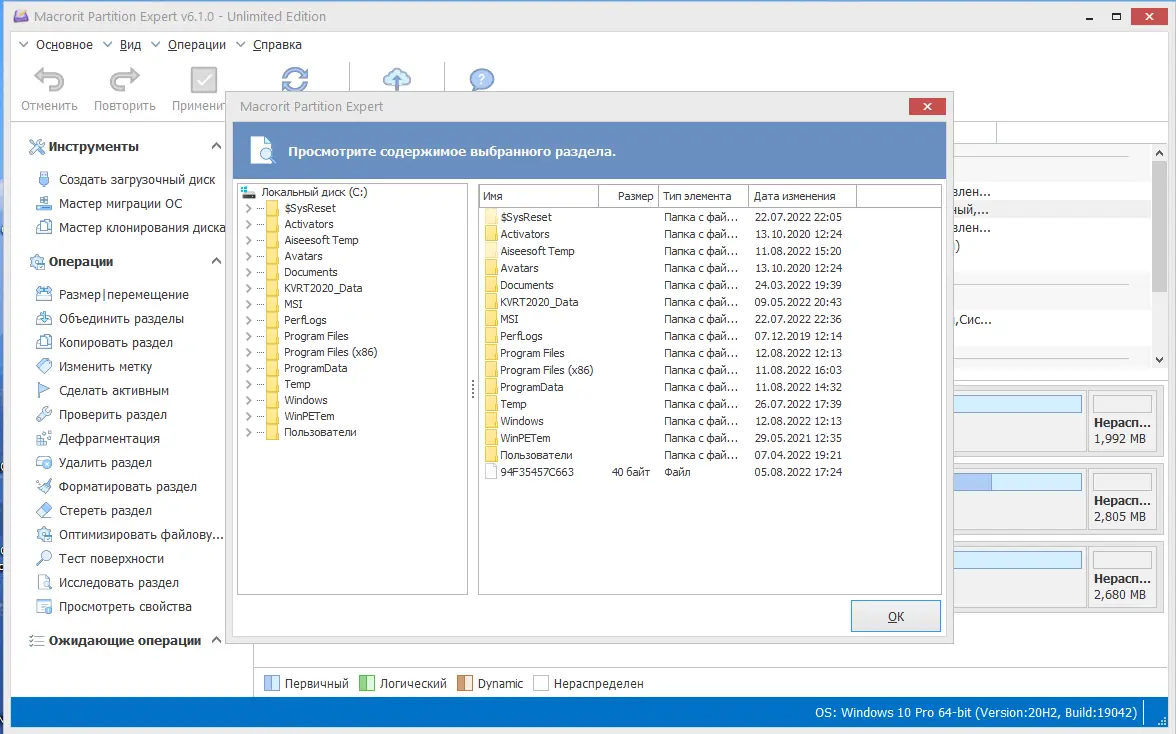
Task: Select MSI folder in the tree
Action: (x=293, y=304)
